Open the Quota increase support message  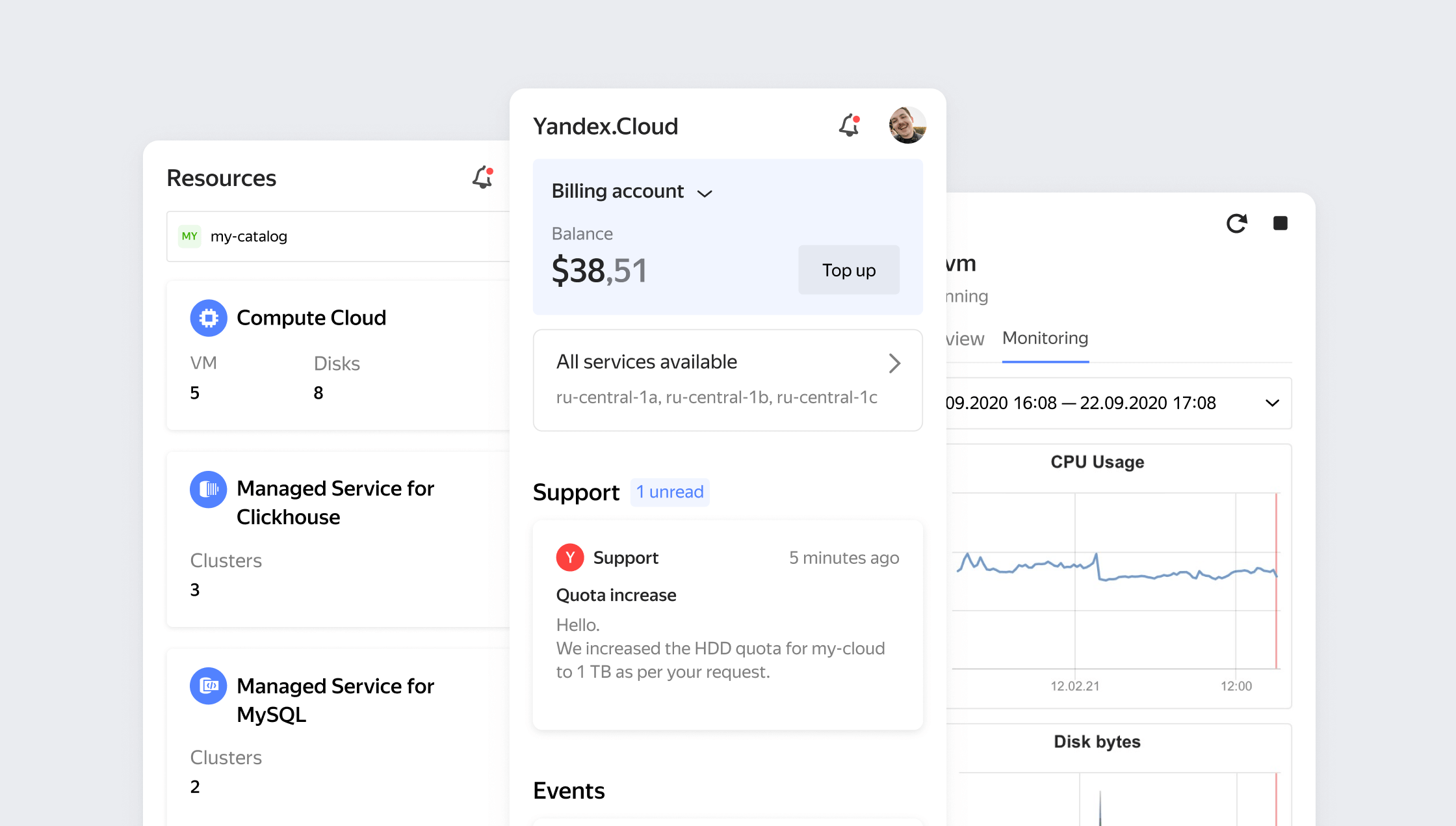coord(728,624)
